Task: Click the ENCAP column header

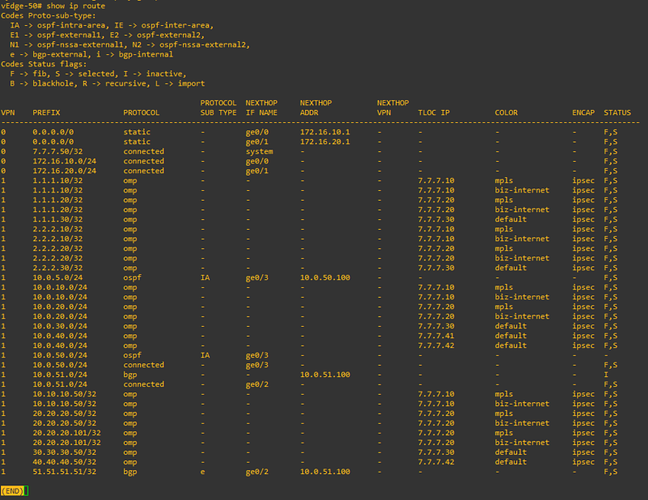Action: click(x=583, y=112)
